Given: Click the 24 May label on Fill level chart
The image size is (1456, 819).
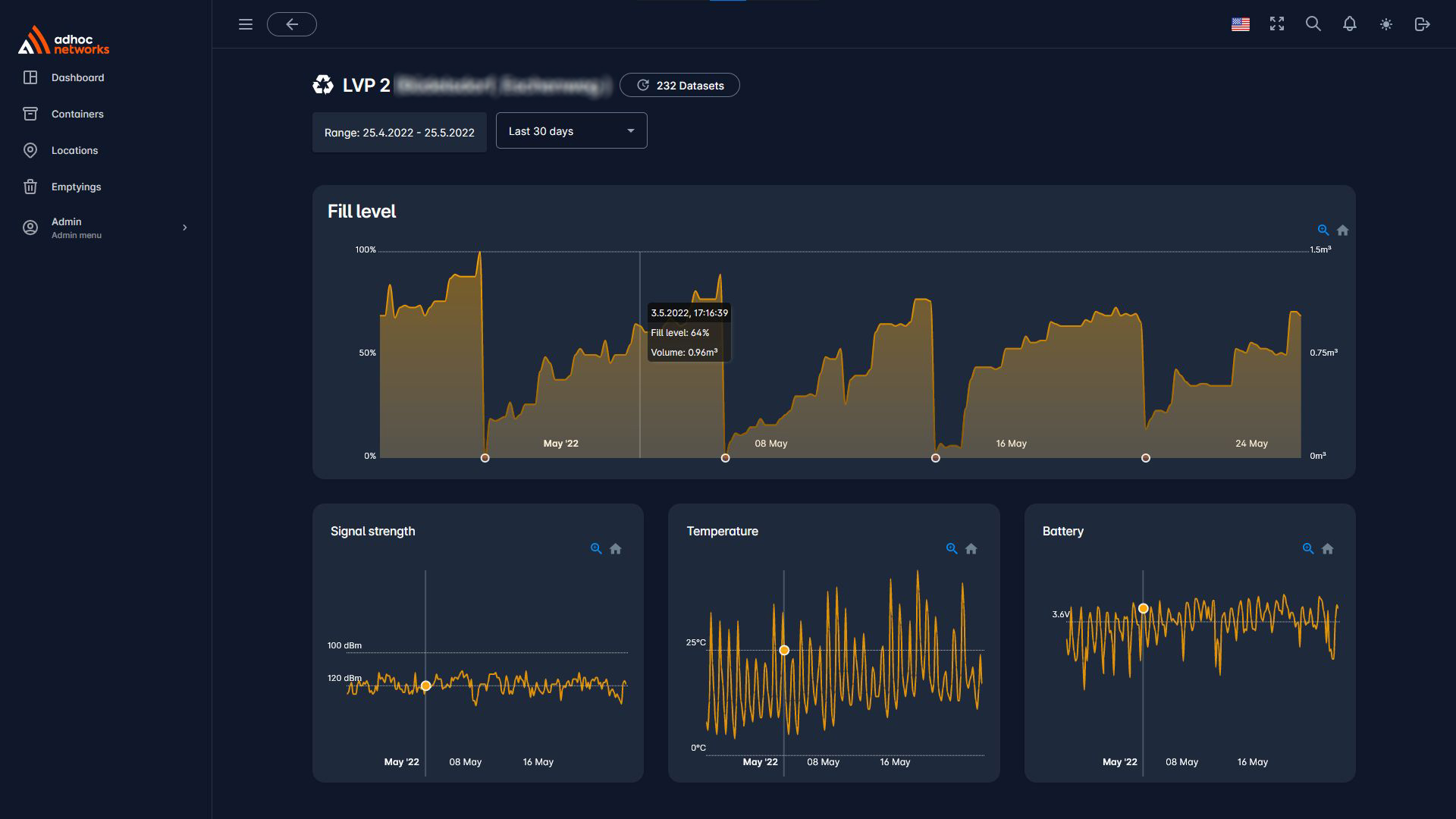Looking at the screenshot, I should 1251,444.
